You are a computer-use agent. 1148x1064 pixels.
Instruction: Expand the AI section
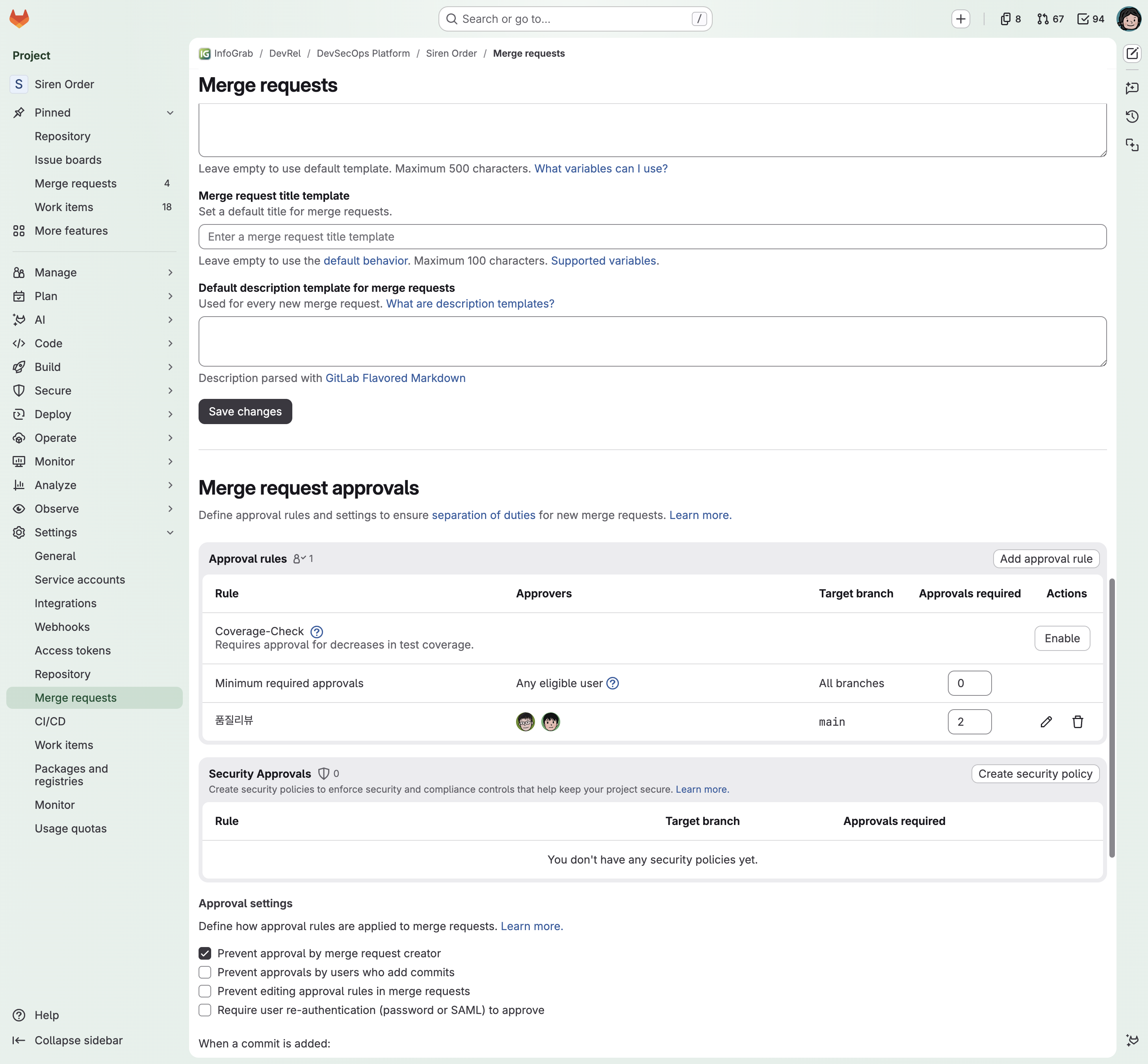[x=95, y=319]
